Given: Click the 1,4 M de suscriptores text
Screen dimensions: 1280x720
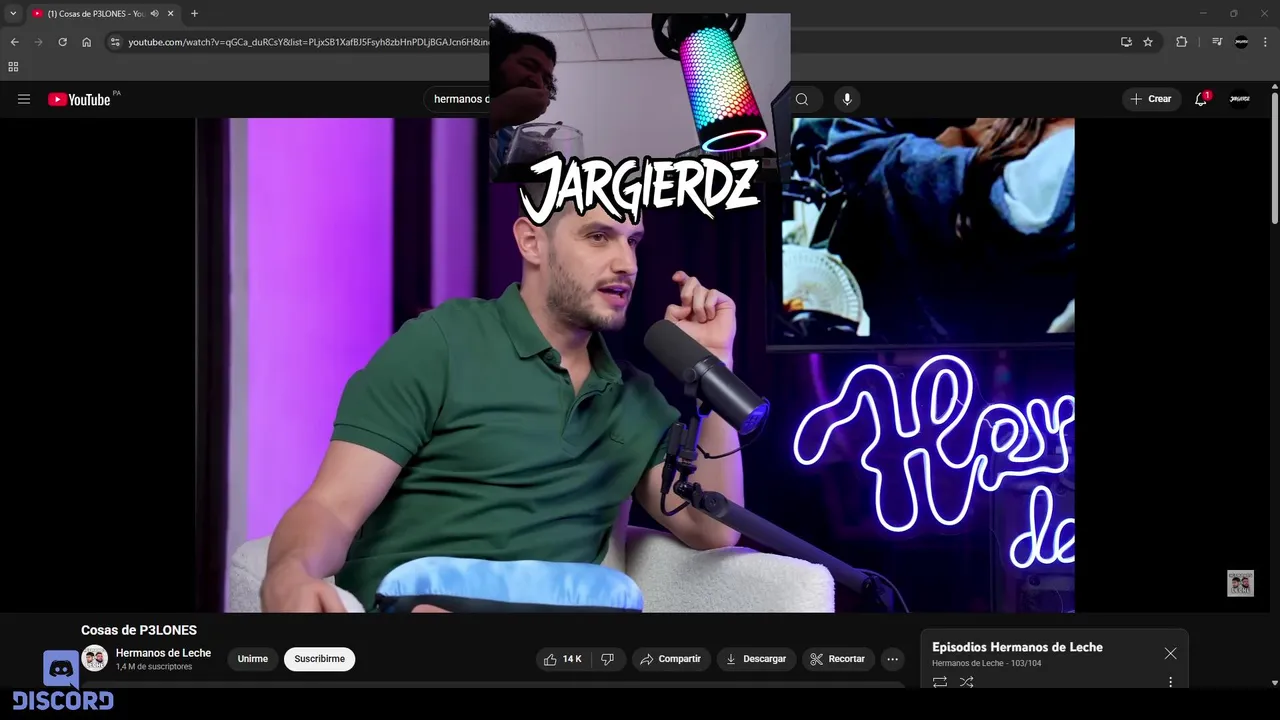Looking at the screenshot, I should pyautogui.click(x=154, y=667).
